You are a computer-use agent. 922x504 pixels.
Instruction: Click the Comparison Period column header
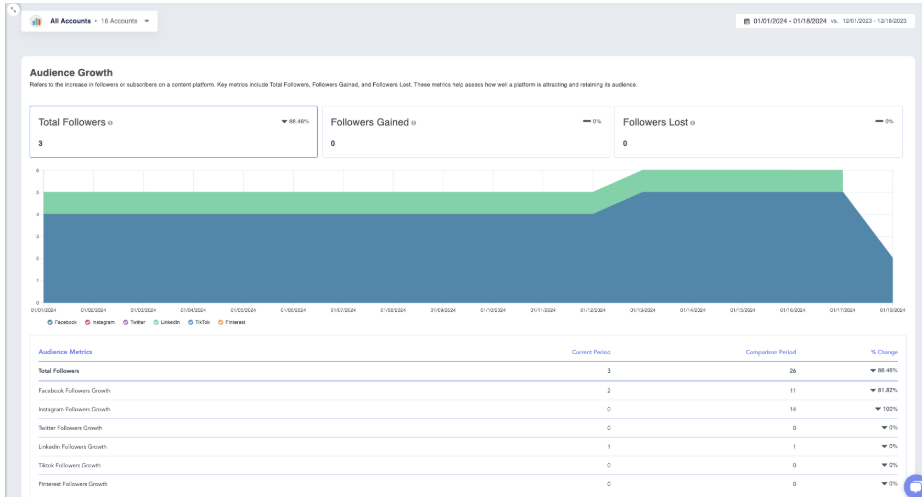click(771, 352)
